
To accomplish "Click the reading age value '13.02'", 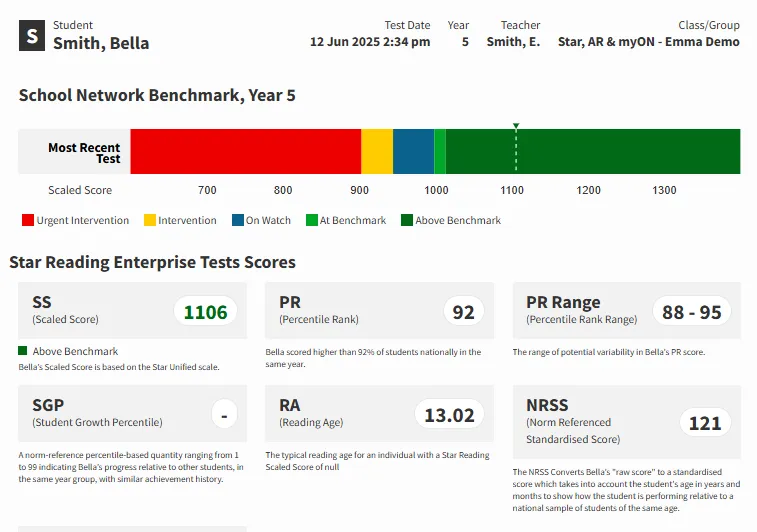I will (449, 415).
